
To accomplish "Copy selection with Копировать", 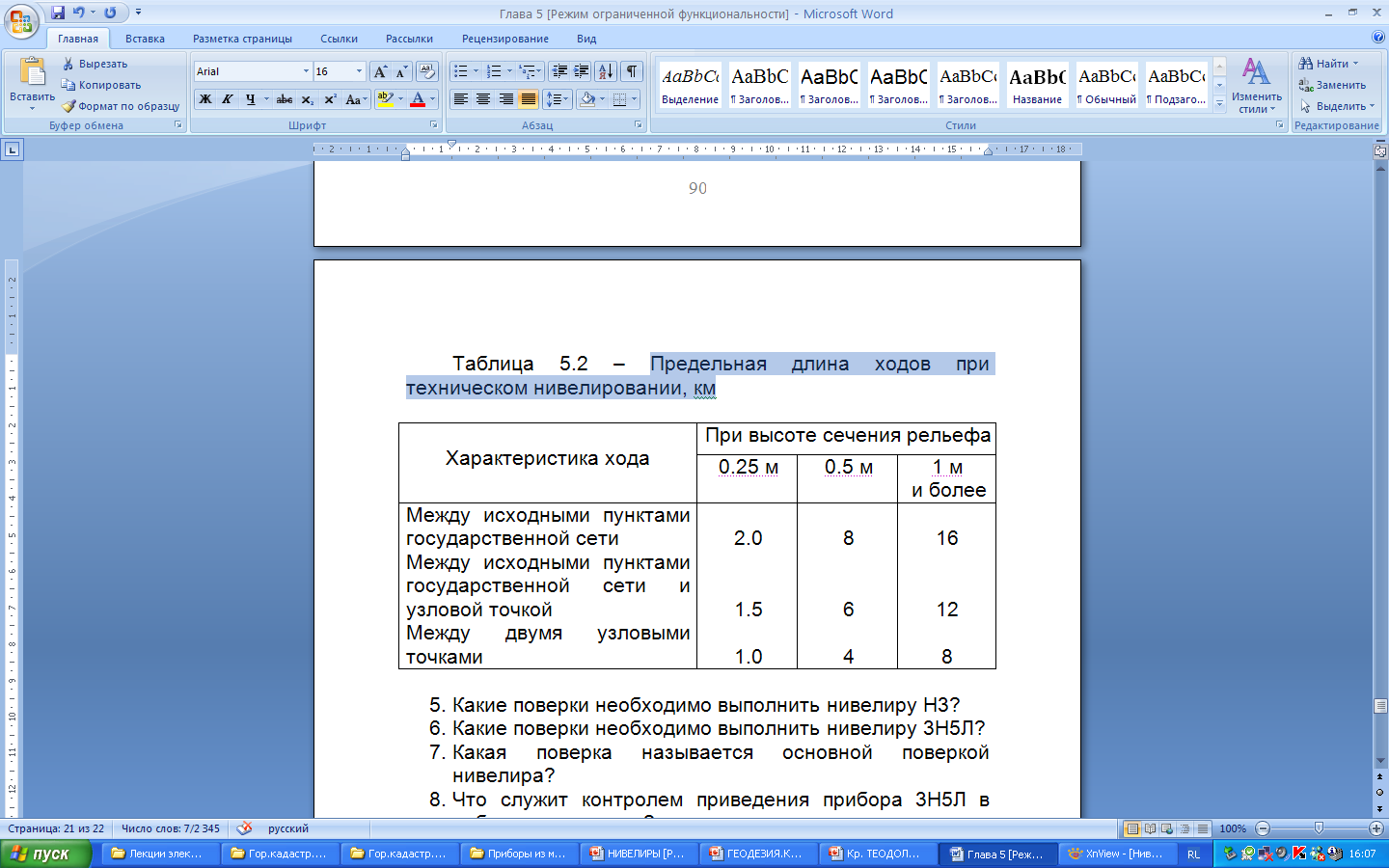I will pyautogui.click(x=100, y=85).
